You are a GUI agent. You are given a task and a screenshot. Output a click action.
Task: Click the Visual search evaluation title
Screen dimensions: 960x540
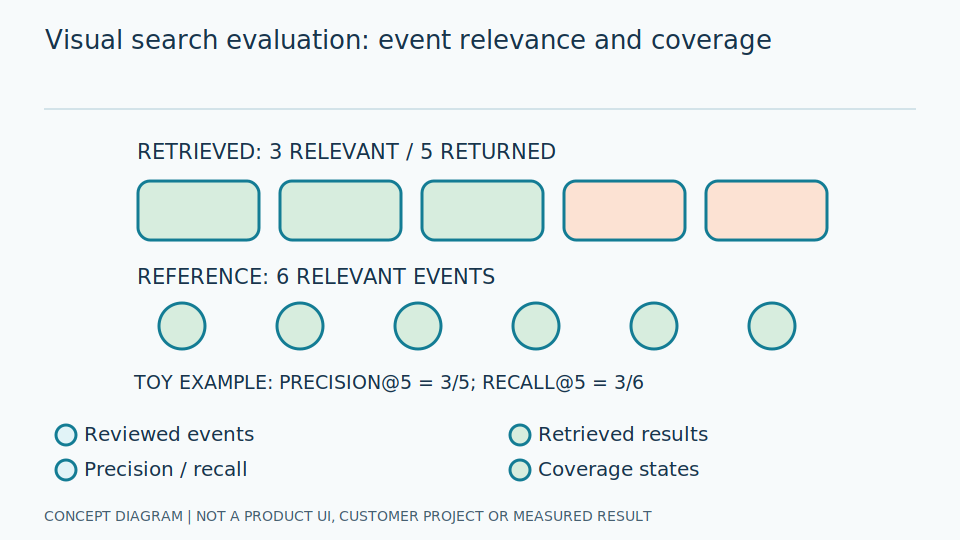pos(408,40)
